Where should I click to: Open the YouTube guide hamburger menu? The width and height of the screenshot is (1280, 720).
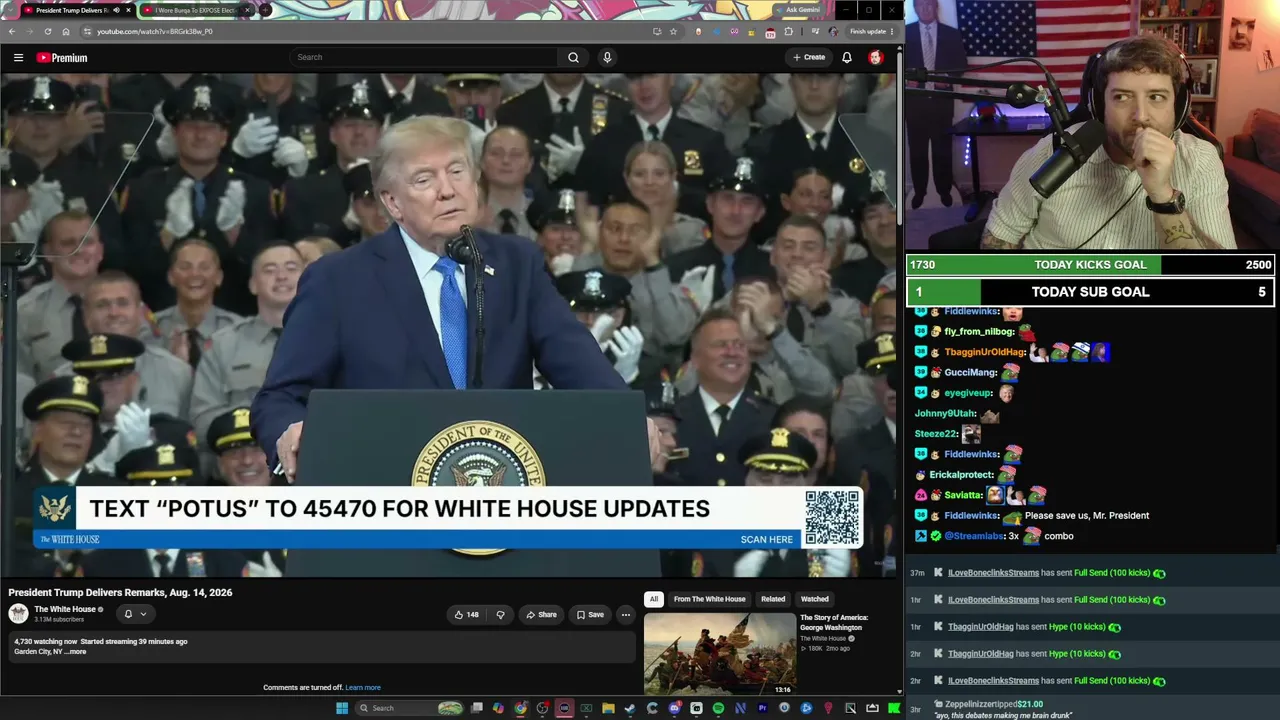coord(18,57)
